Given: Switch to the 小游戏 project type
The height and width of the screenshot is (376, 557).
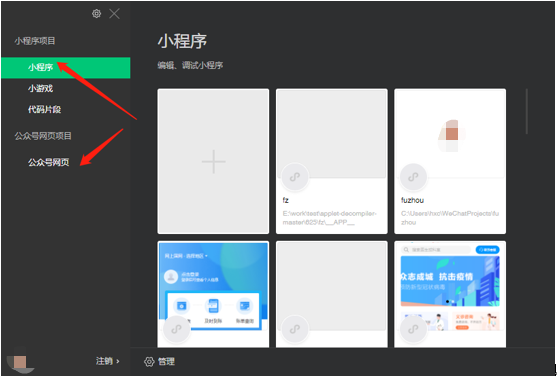Looking at the screenshot, I should pos(40,88).
